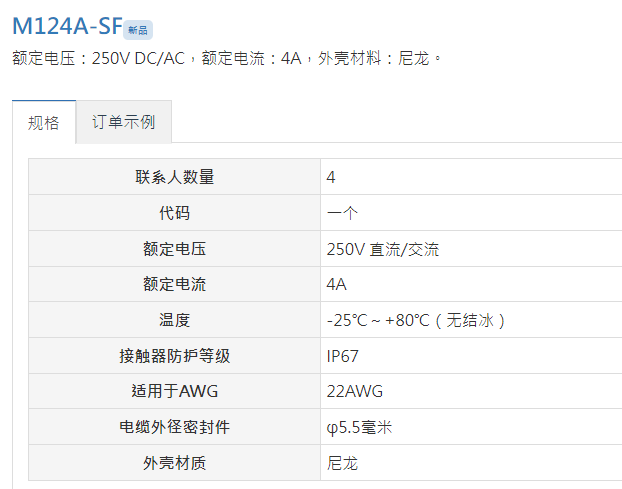
Task: Select the 额定电压 row label
Action: click(175, 249)
